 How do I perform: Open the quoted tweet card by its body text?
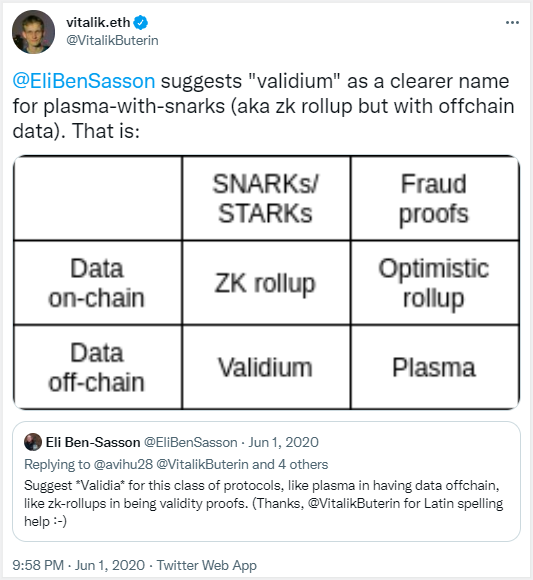tap(264, 503)
